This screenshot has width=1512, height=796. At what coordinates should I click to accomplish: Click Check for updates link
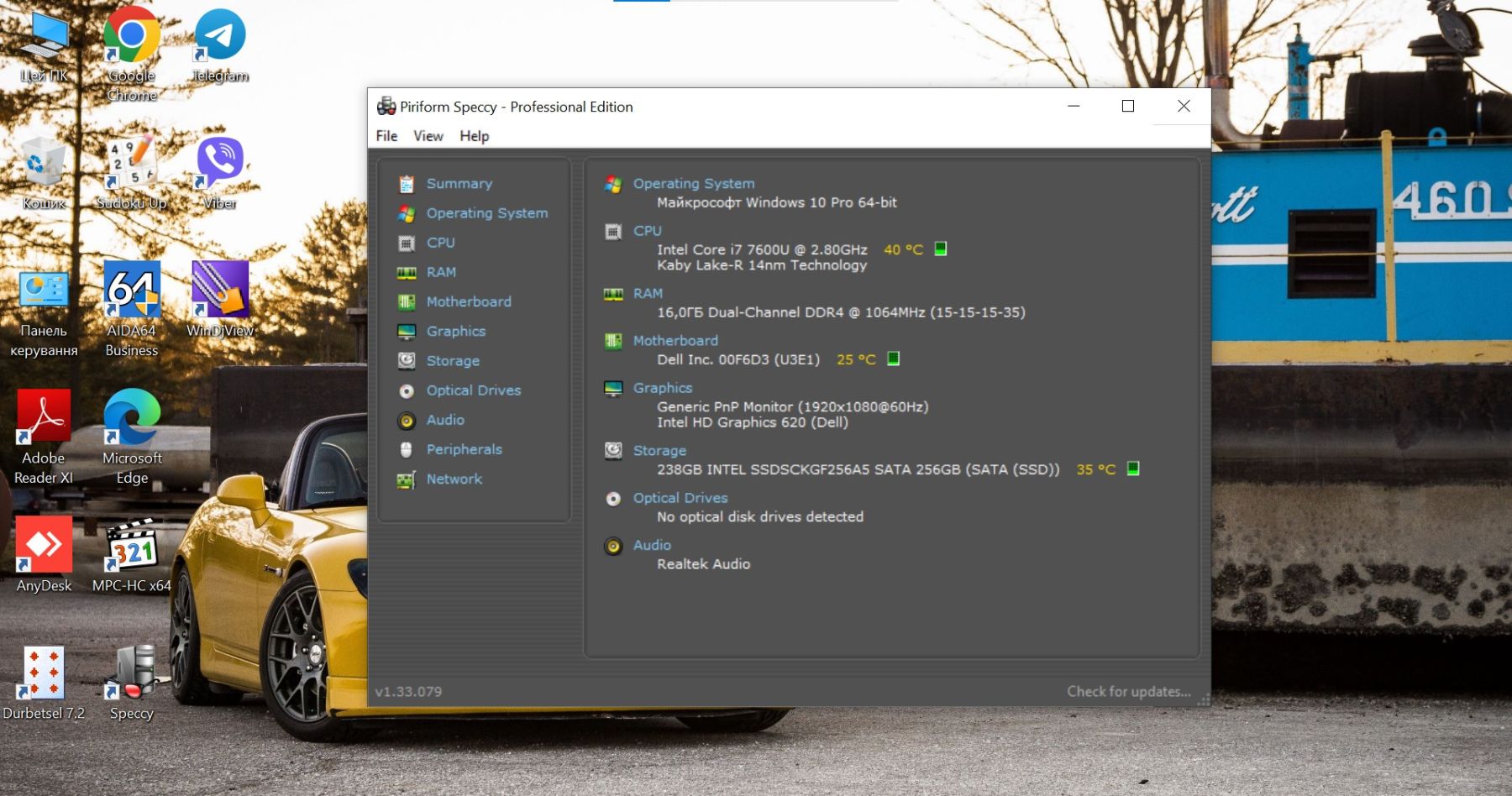point(1129,692)
